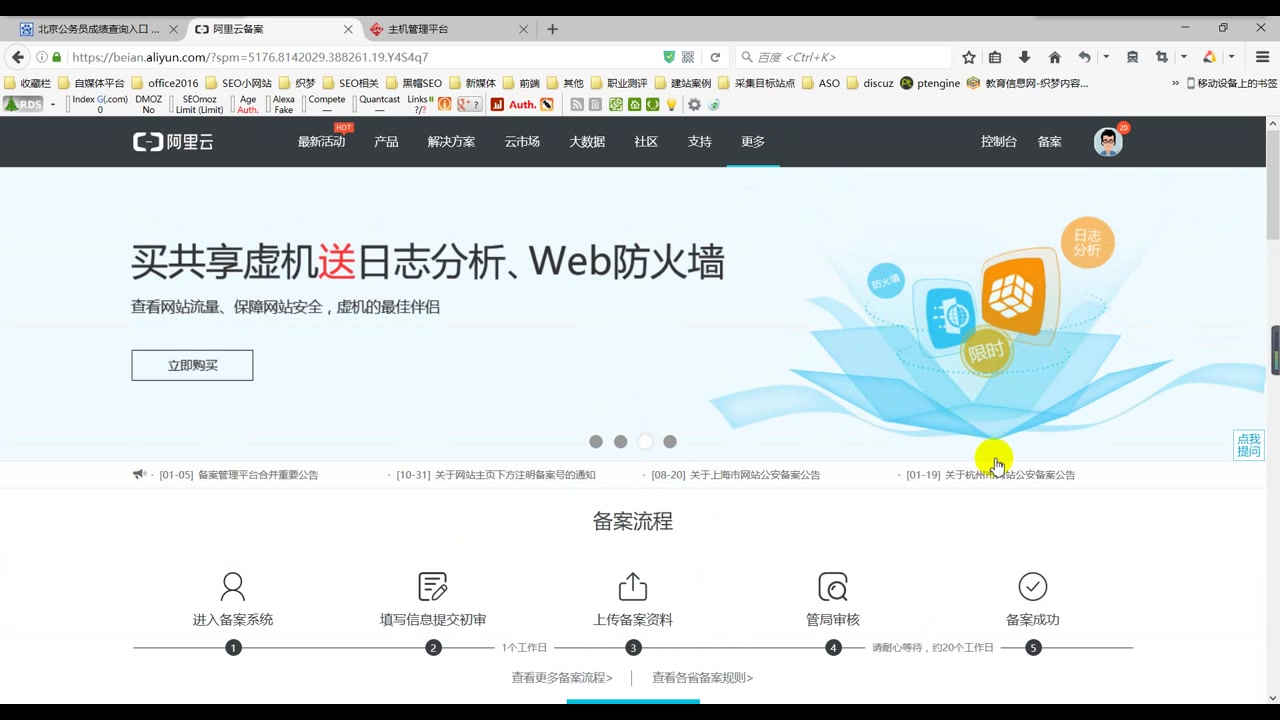Click the Baidu security shield in address bar

click(x=668, y=57)
